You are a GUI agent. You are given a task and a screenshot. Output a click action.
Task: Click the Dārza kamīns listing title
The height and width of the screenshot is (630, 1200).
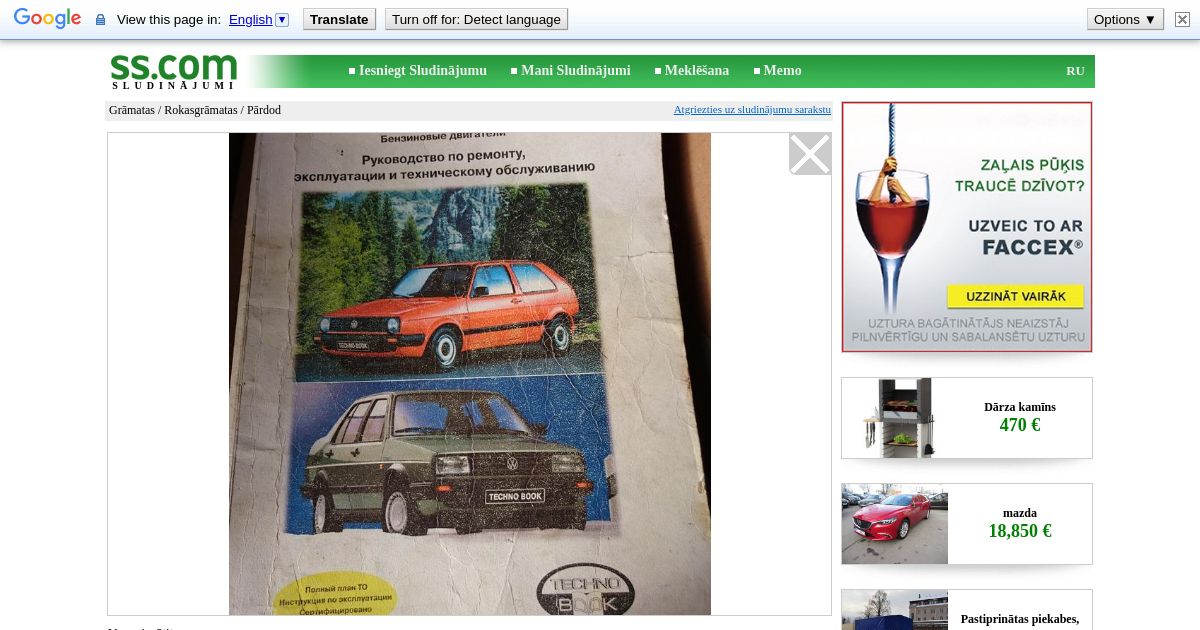(1020, 407)
